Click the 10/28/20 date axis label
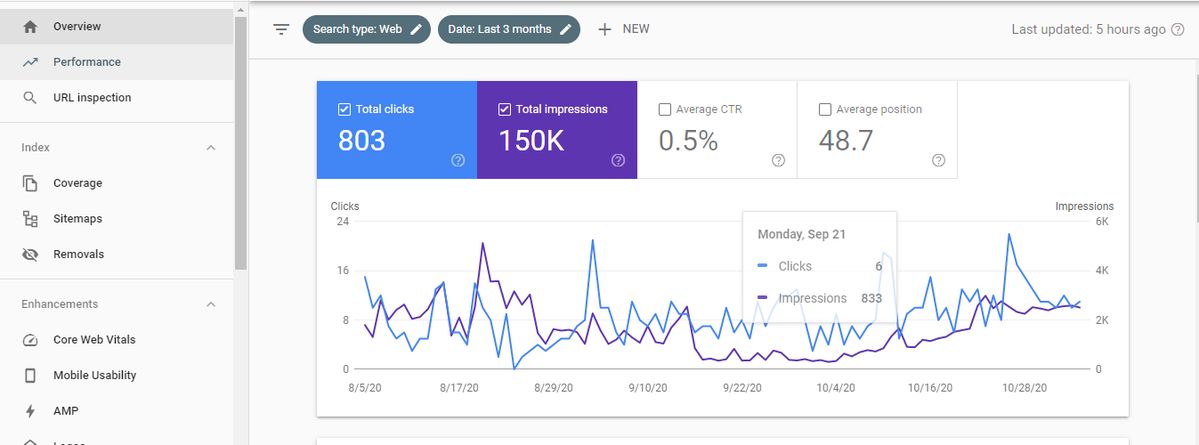This screenshot has height=445, width=1199. coord(1025,388)
